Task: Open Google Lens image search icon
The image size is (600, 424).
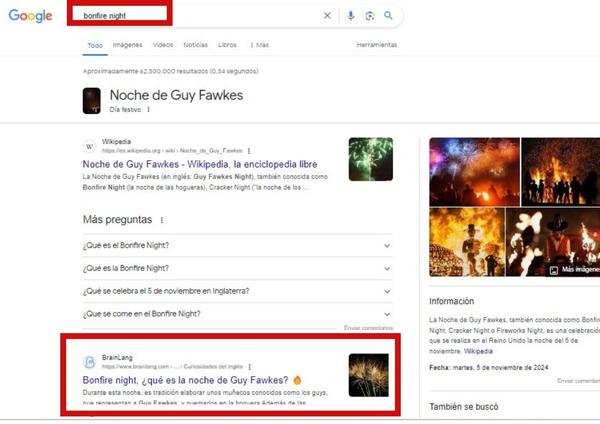Action: pos(369,16)
